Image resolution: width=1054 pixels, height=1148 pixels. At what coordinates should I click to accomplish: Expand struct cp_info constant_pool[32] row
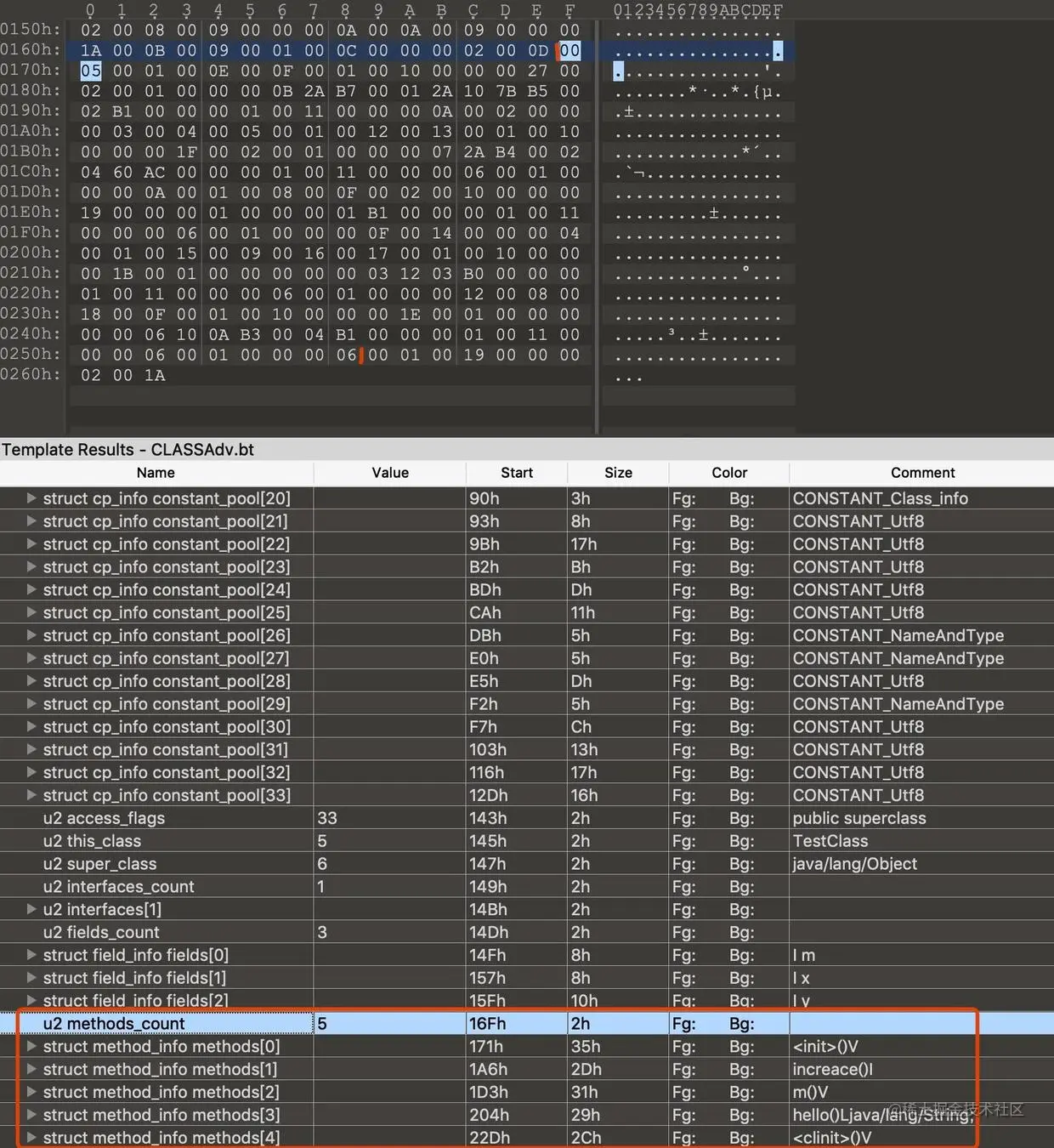tap(31, 772)
